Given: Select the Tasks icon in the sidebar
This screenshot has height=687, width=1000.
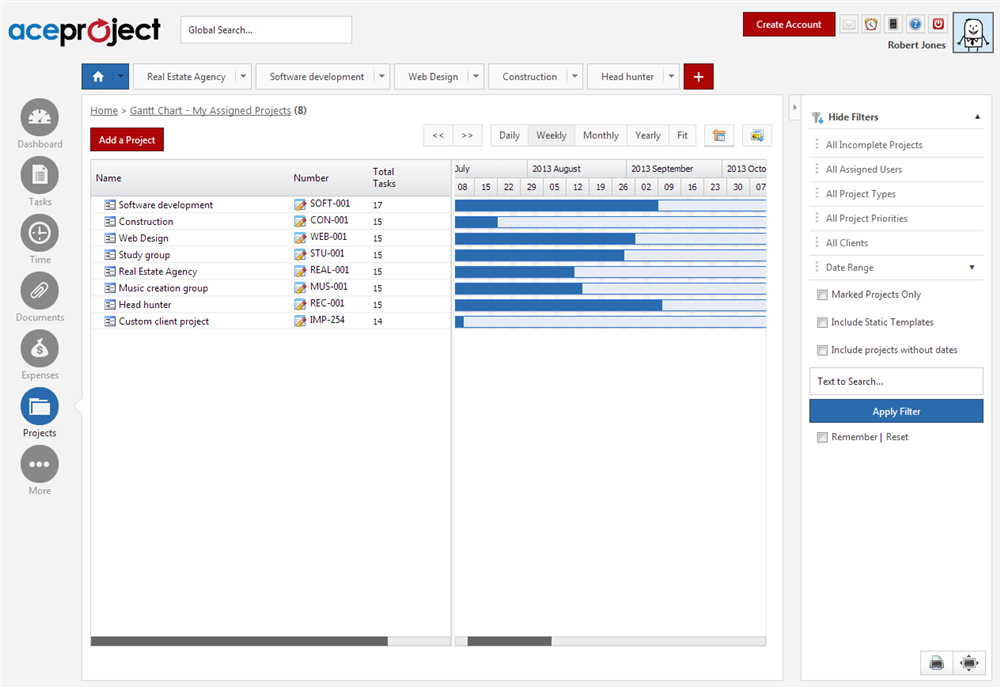Looking at the screenshot, I should [39, 173].
